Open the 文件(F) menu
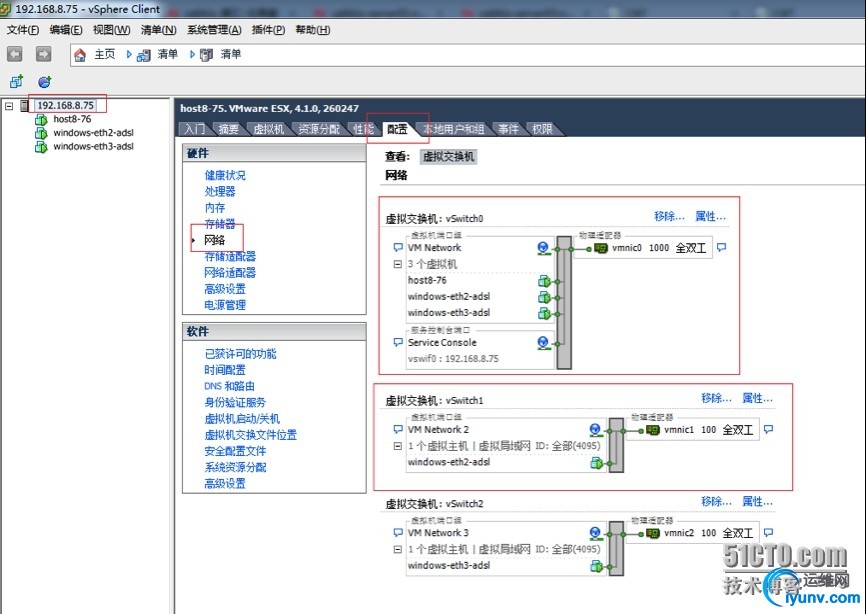 coord(23,30)
